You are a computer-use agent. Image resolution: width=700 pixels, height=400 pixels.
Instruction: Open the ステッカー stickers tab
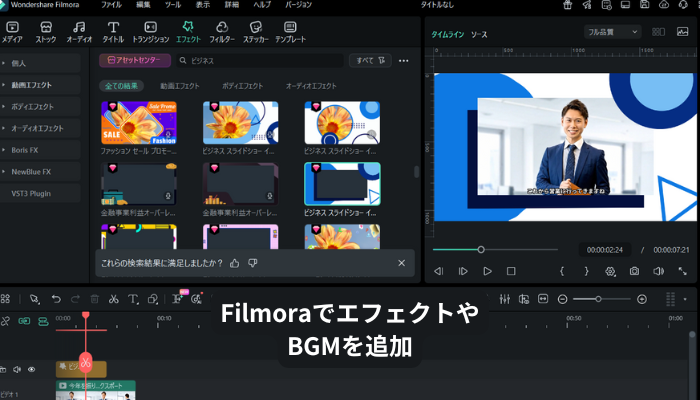tap(256, 32)
